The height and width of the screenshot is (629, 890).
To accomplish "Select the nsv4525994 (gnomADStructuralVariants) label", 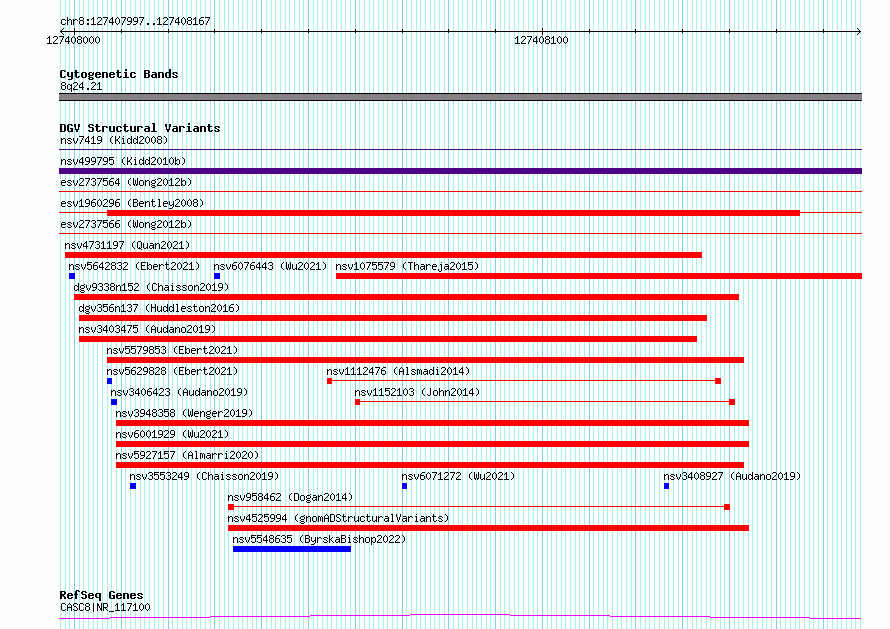I will pyautogui.click(x=338, y=518).
